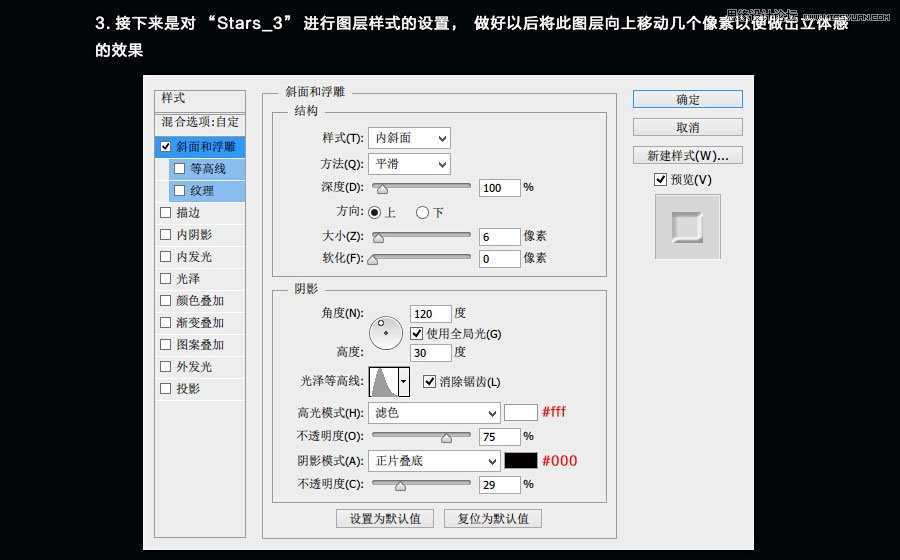Screen dimensions: 900x560
Task: Click the angle dial control
Action: (x=386, y=333)
